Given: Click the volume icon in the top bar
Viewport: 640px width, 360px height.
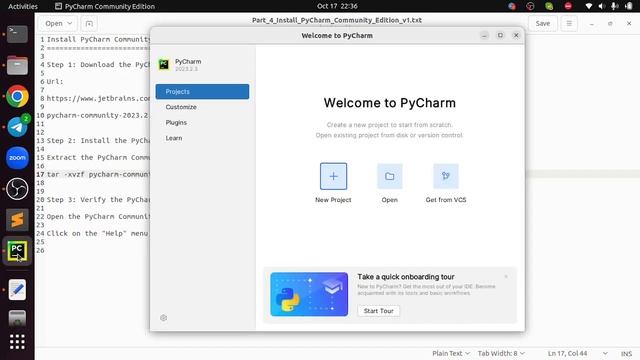Looking at the screenshot, I should point(602,6).
